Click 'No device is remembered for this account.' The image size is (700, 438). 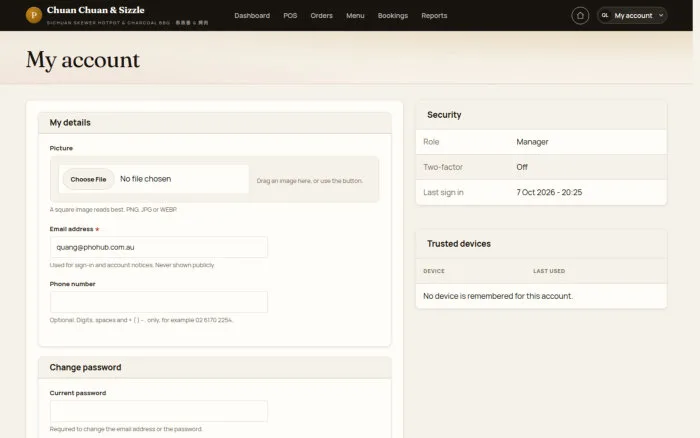click(498, 296)
